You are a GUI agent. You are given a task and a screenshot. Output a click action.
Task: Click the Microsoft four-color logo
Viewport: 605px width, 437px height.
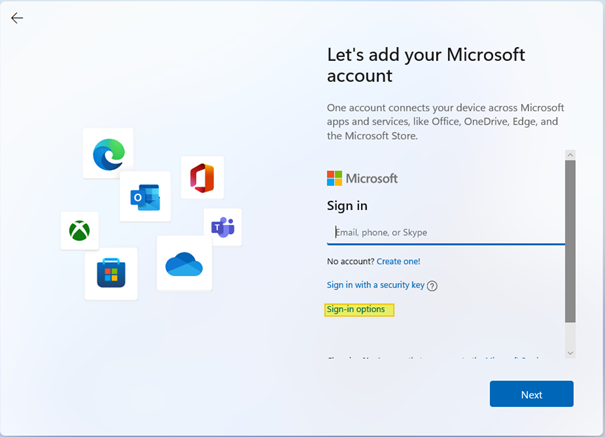[334, 178]
